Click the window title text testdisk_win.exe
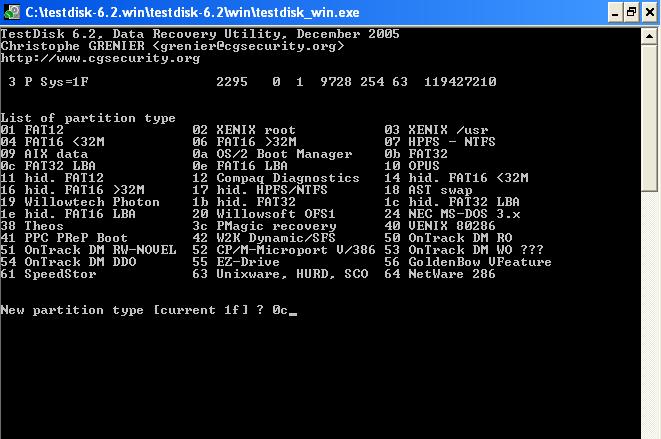The height and width of the screenshot is (439, 661). click(x=192, y=12)
